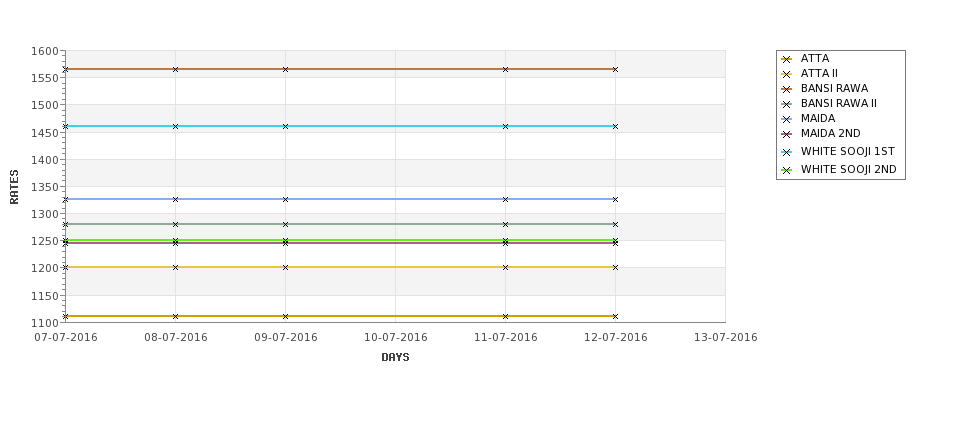This screenshot has height=429, width=975.
Task: Select the WHITE SOOJI 2ND legend label
Action: (x=848, y=169)
